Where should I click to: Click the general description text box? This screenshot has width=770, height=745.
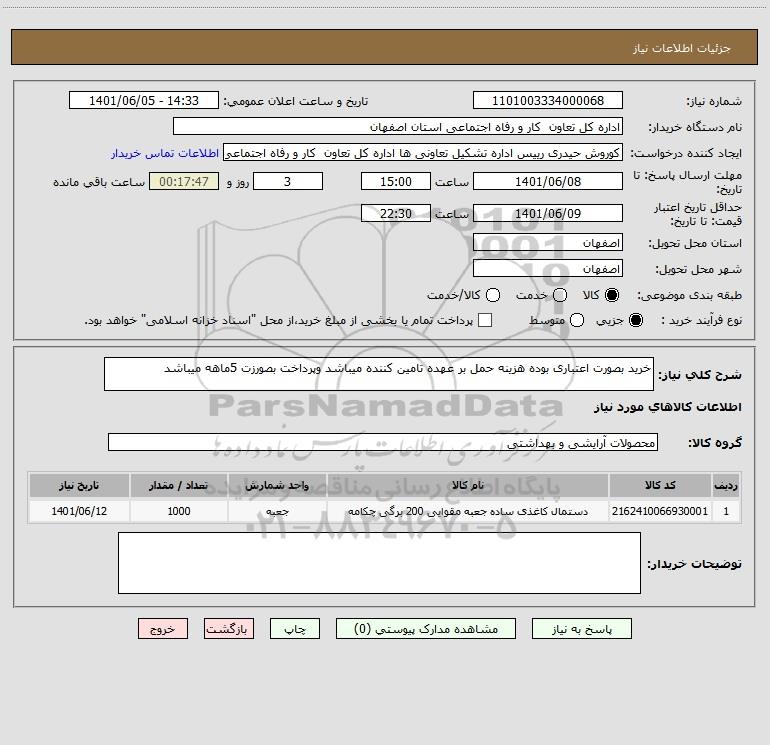point(379,374)
